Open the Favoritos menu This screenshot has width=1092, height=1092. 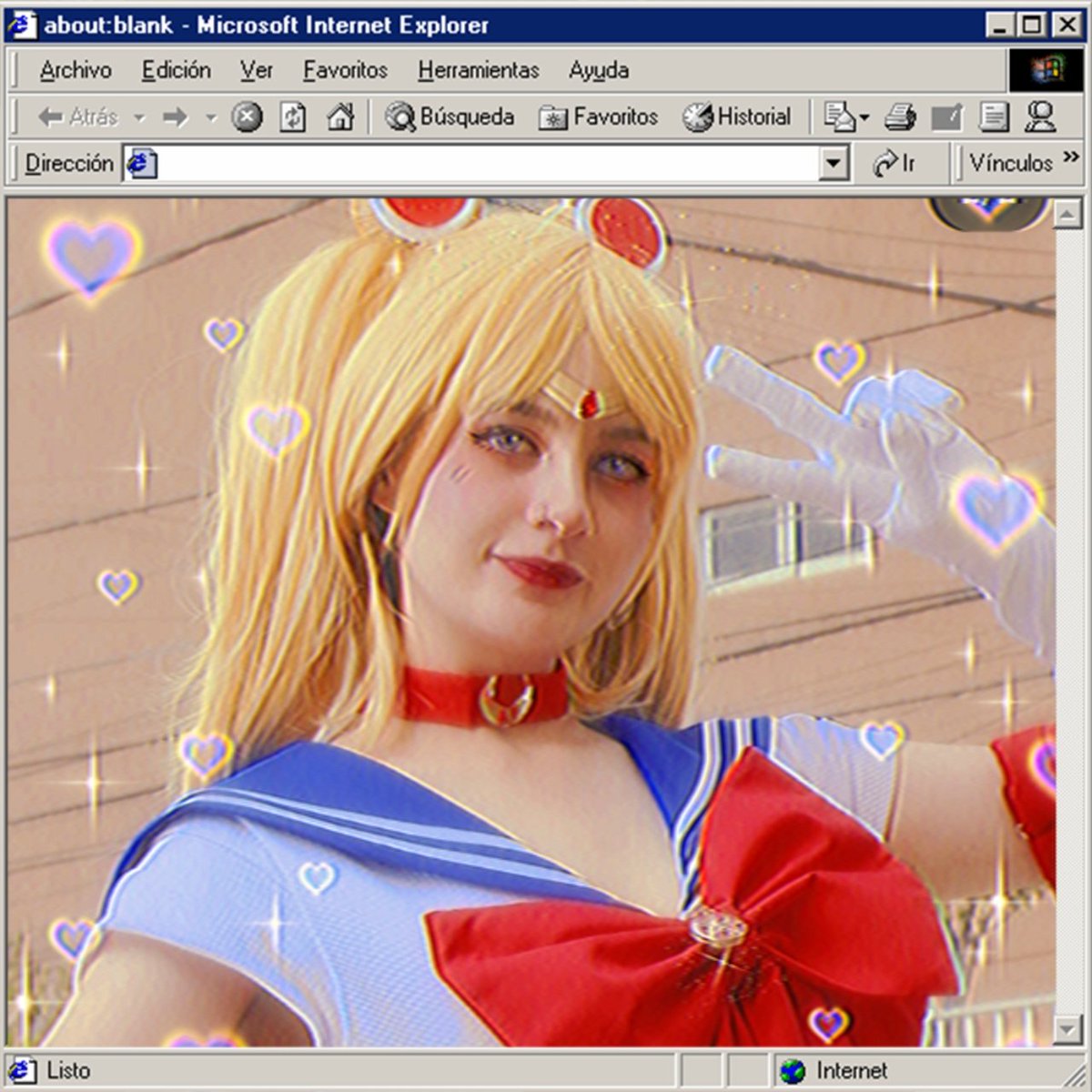tap(345, 70)
